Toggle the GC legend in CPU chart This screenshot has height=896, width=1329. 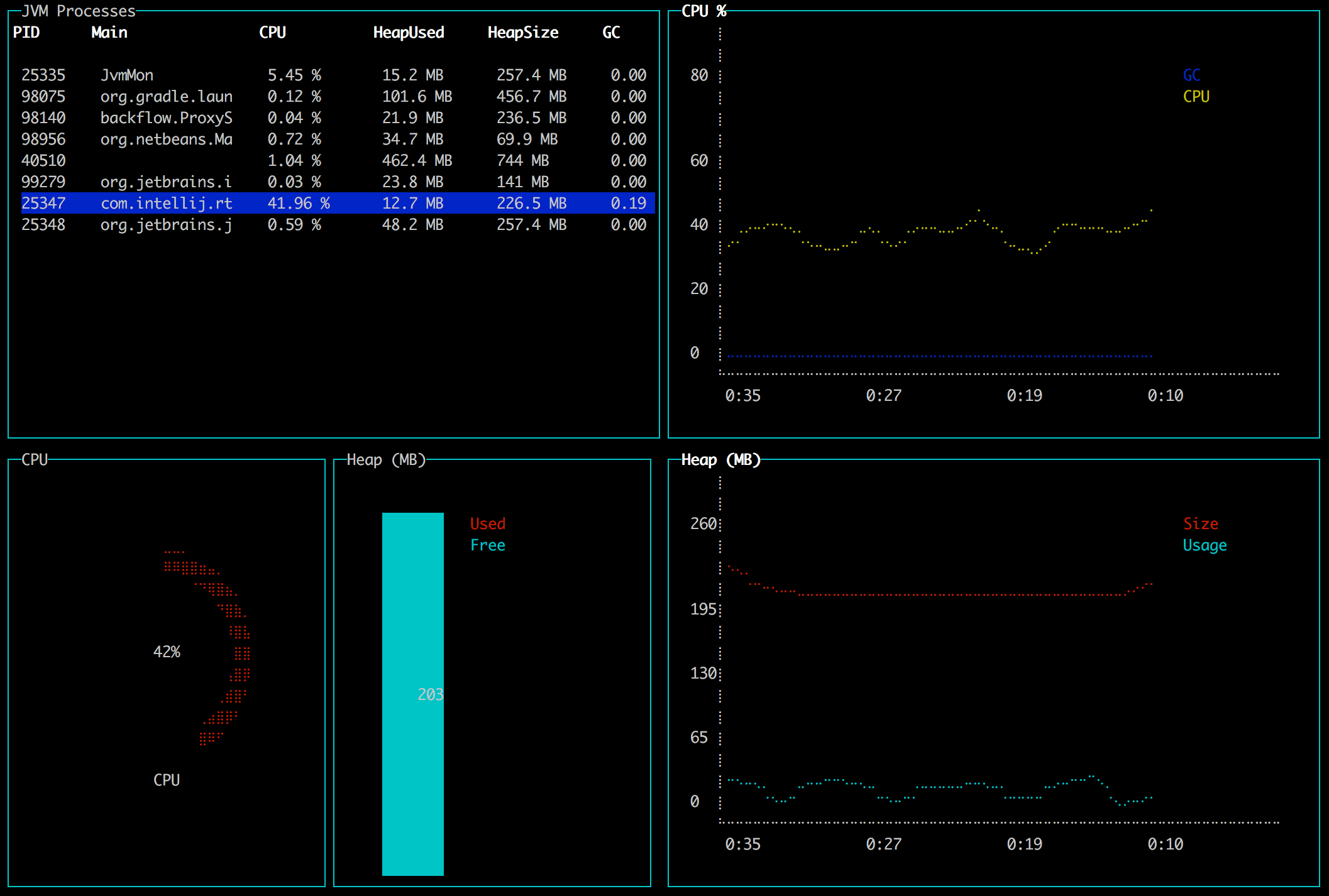1191,75
